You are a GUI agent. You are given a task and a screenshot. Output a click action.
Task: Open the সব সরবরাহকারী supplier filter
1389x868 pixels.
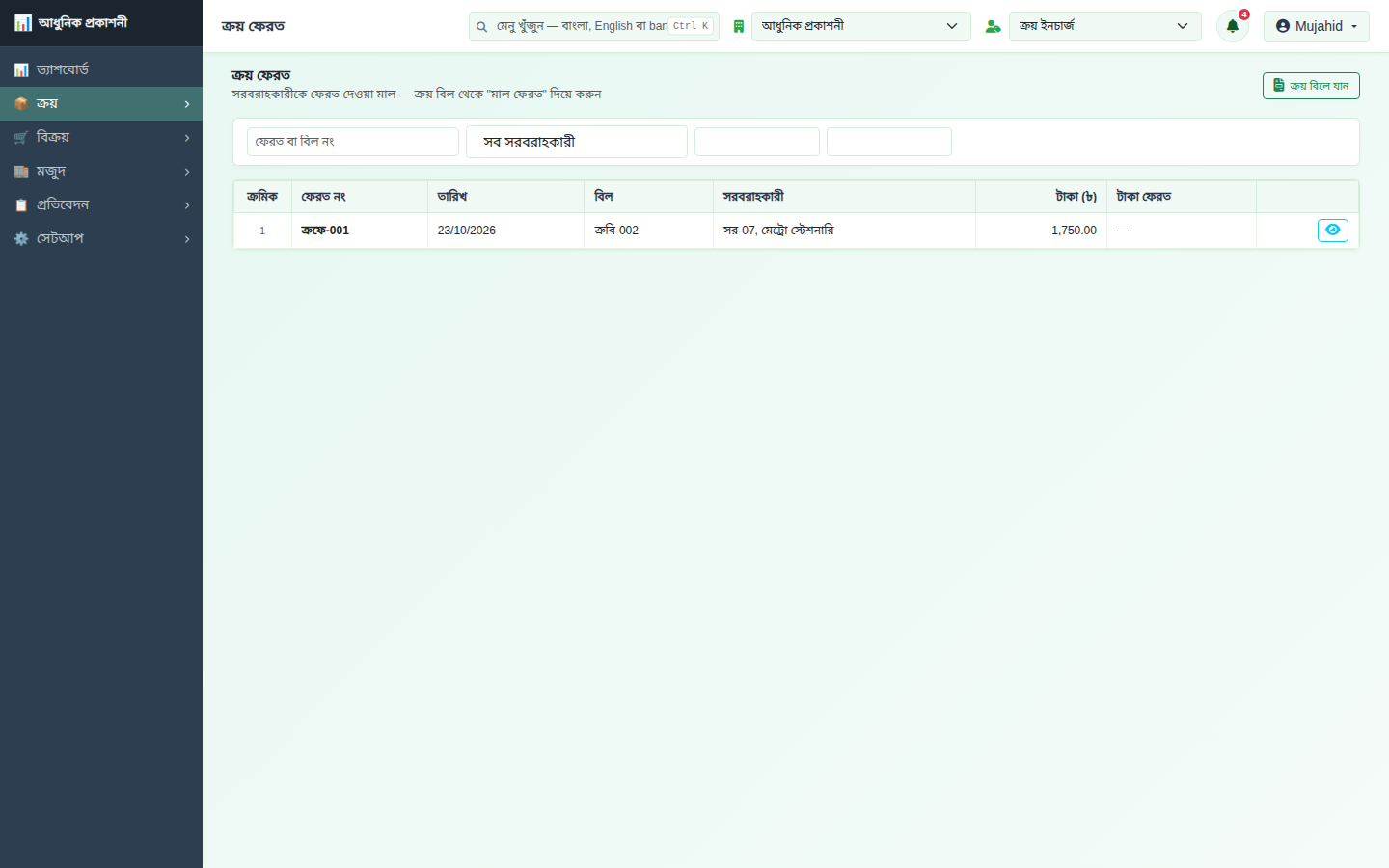coord(577,142)
